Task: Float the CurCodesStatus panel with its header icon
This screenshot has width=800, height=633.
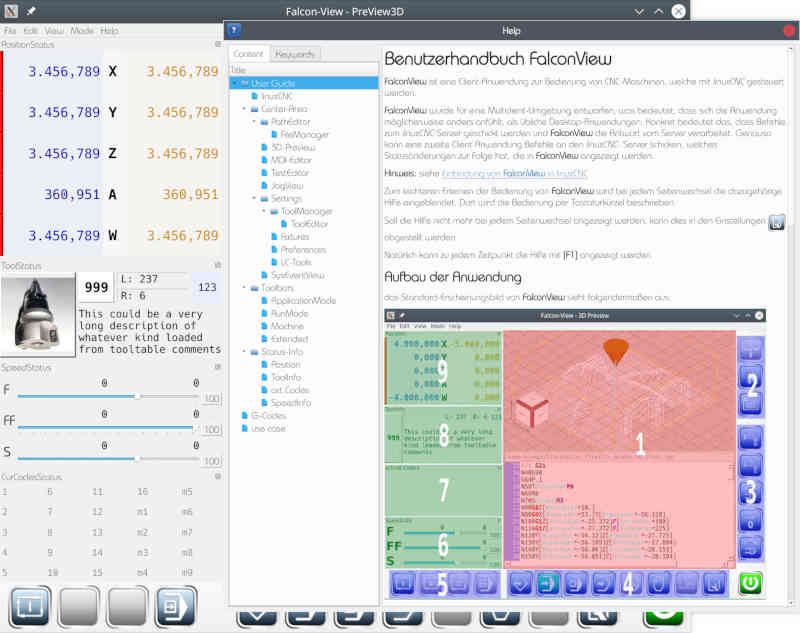Action: tap(218, 476)
